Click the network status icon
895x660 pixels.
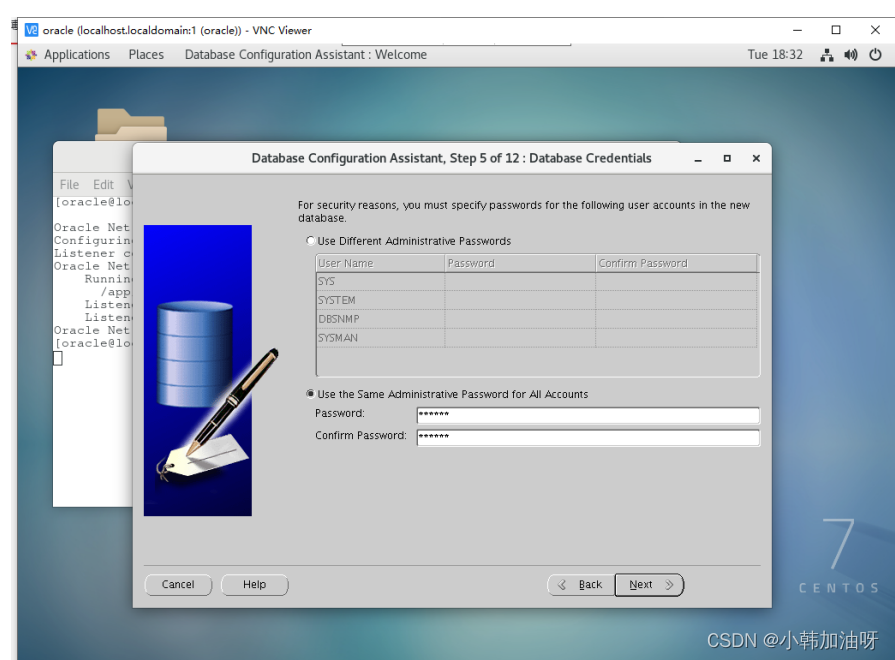(x=827, y=55)
